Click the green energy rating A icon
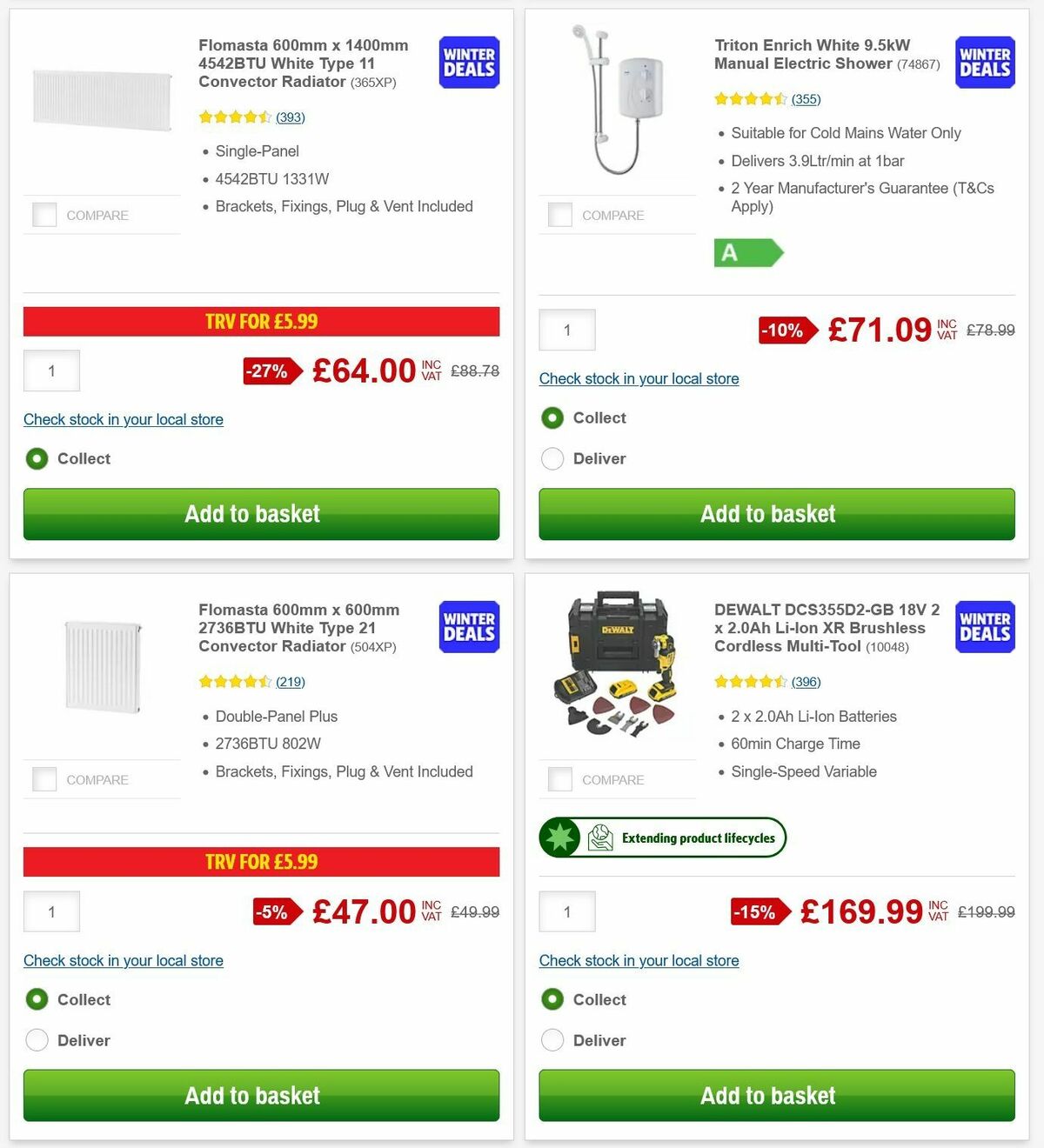This screenshot has width=1044, height=1148. pos(746,253)
